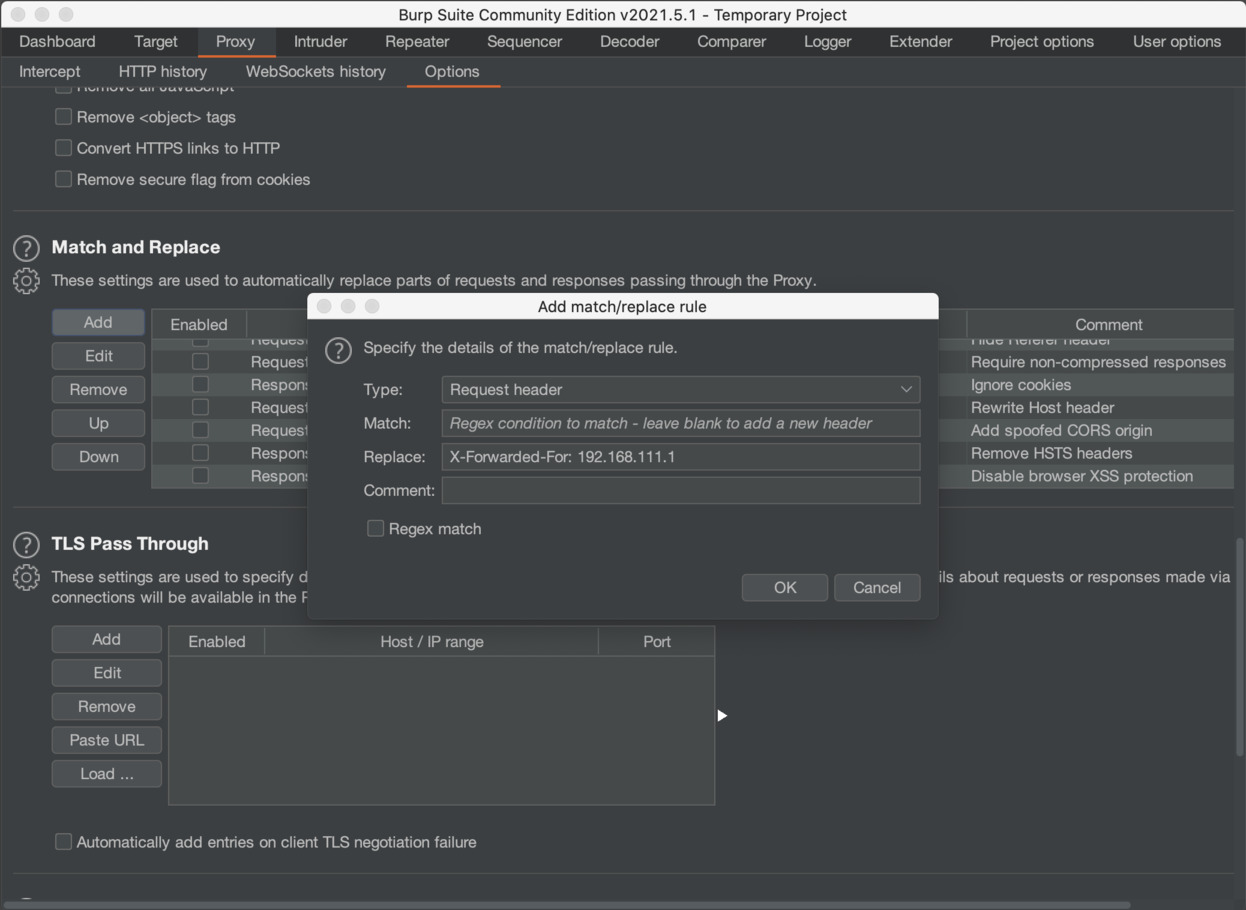Enable the Remove HSTS headers rule checkbox

pyautogui.click(x=200, y=453)
